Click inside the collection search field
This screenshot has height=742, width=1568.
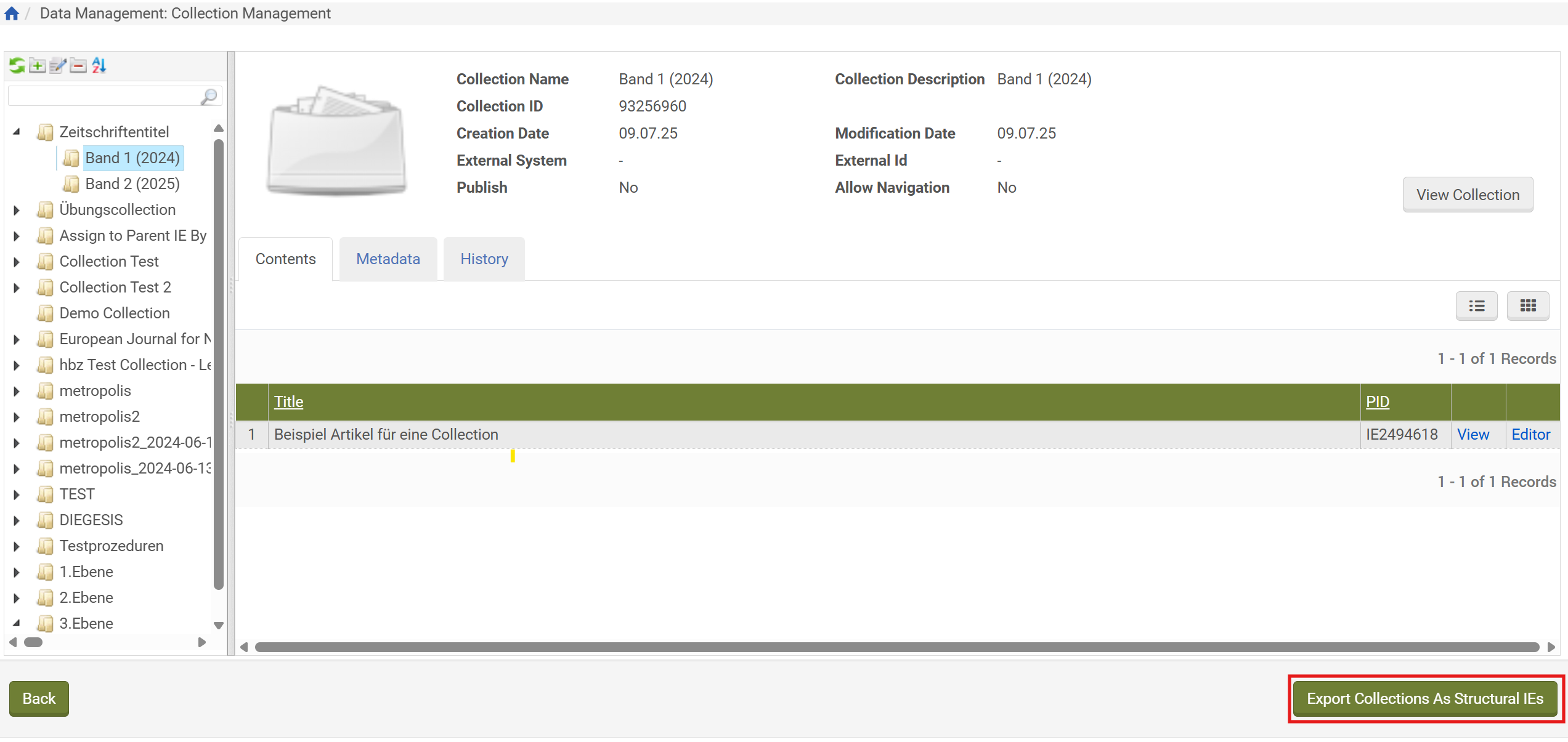coord(105,96)
